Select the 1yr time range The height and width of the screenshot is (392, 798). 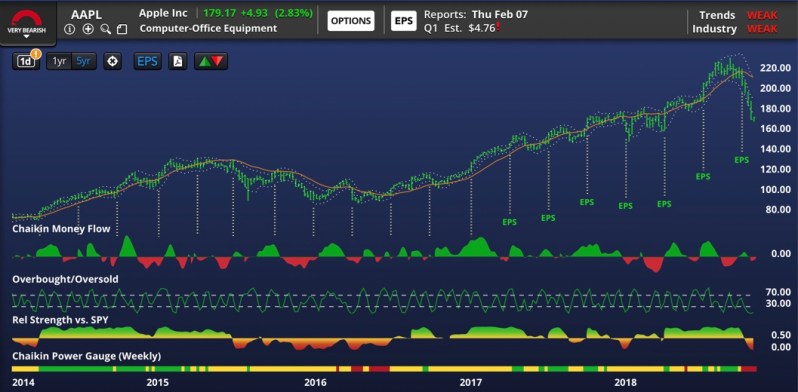click(x=59, y=62)
